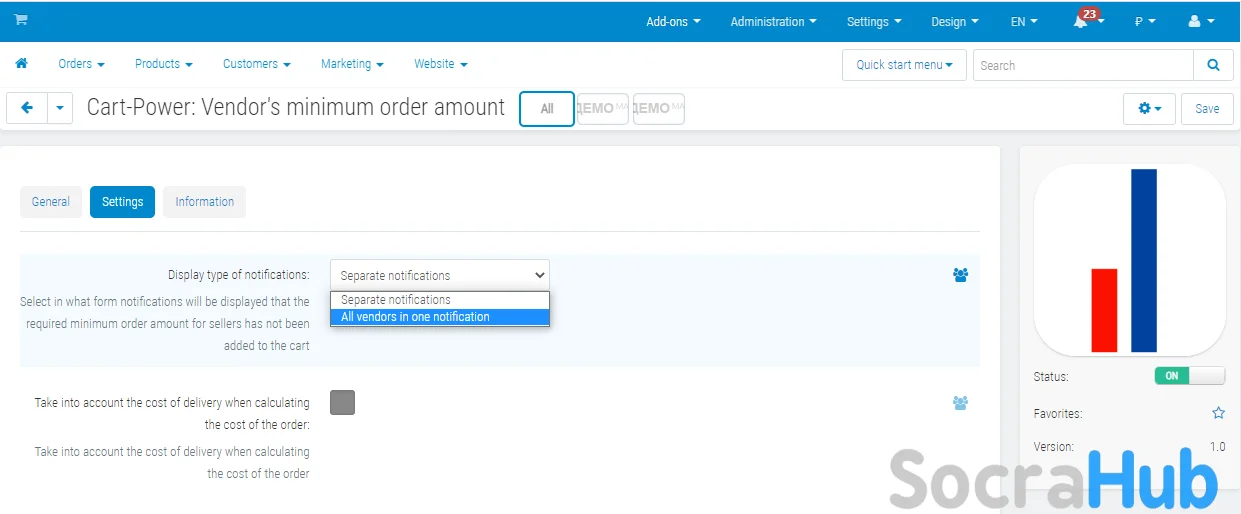Image resolution: width=1241 pixels, height=514 pixels.
Task: Open the EN language selector
Action: [x=1024, y=21]
